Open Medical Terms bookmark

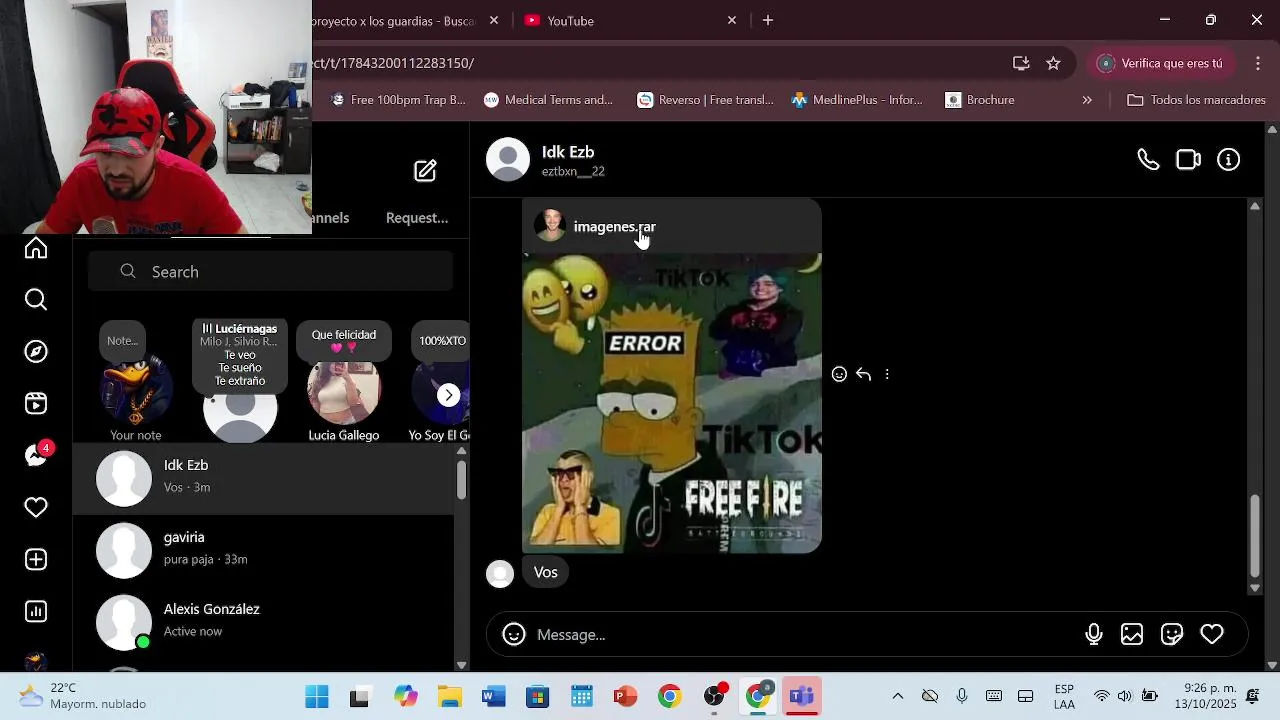click(548, 100)
